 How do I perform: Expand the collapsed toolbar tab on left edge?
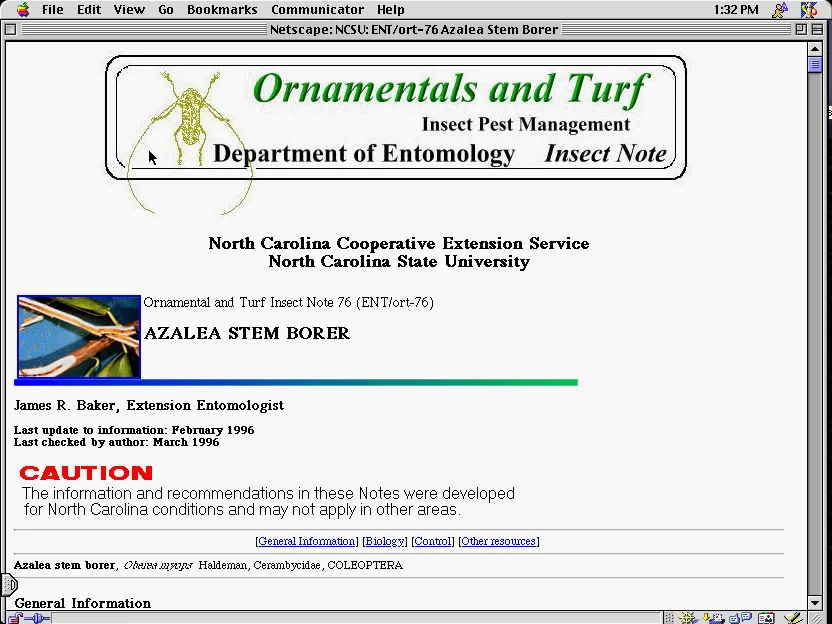tap(10, 584)
